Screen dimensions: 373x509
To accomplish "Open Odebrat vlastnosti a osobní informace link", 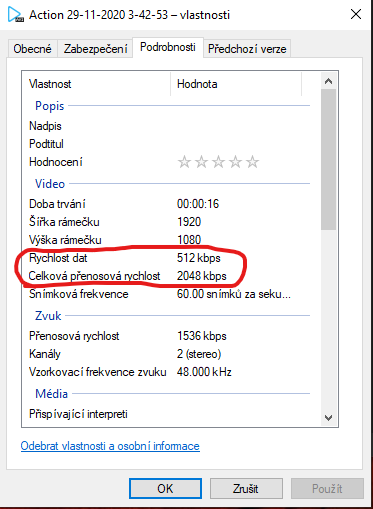I will (110, 446).
